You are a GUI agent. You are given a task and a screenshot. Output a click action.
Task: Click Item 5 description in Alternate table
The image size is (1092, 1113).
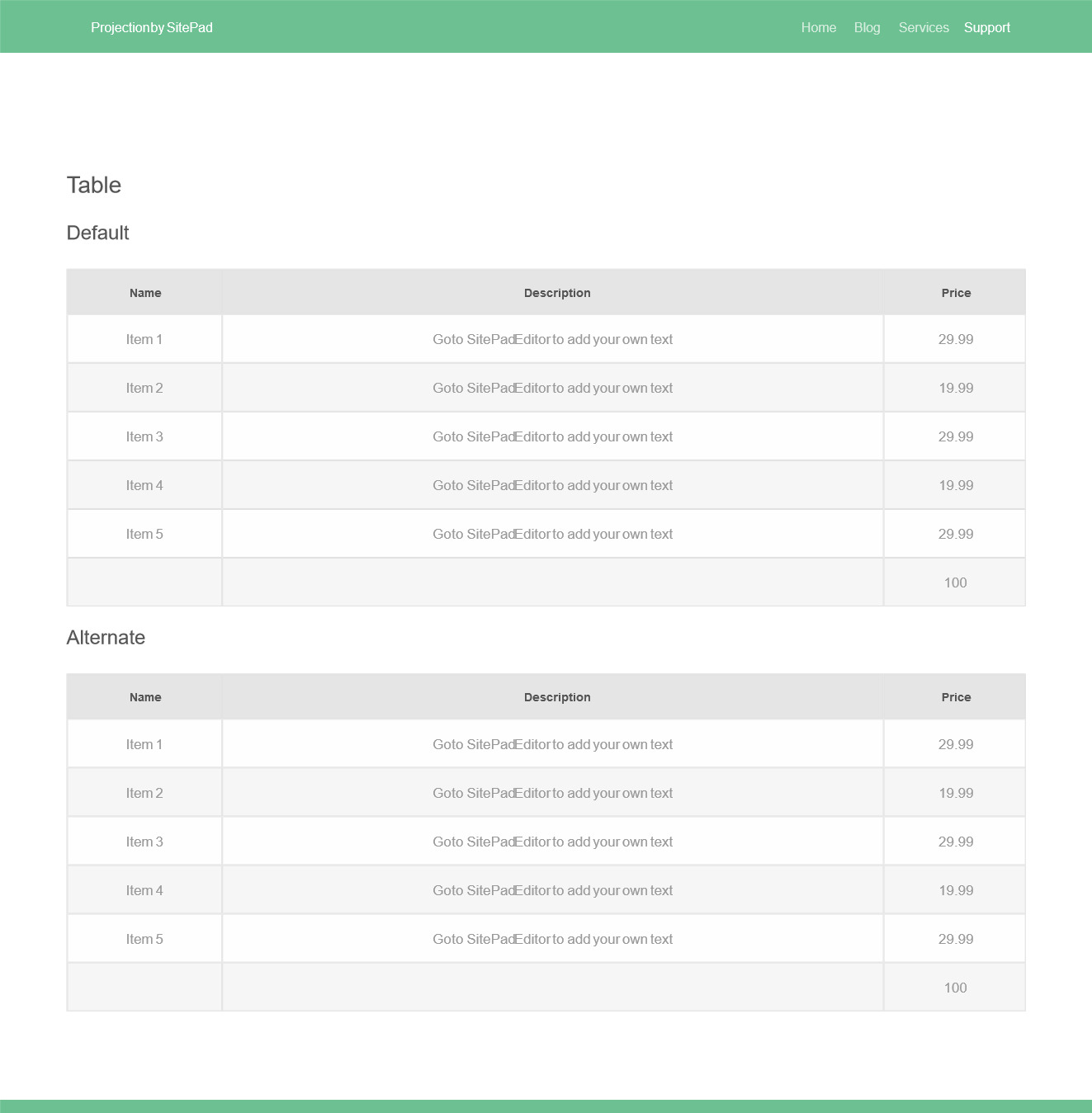[553, 939]
